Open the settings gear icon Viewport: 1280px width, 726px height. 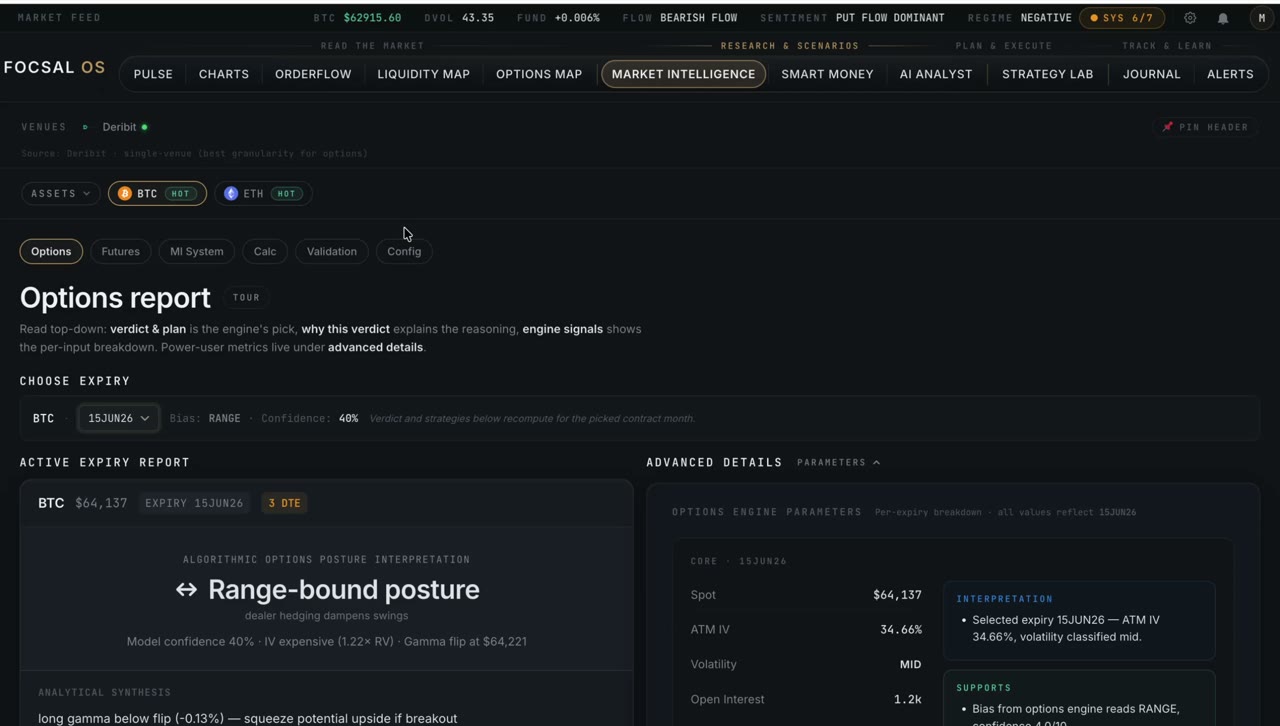[1190, 18]
